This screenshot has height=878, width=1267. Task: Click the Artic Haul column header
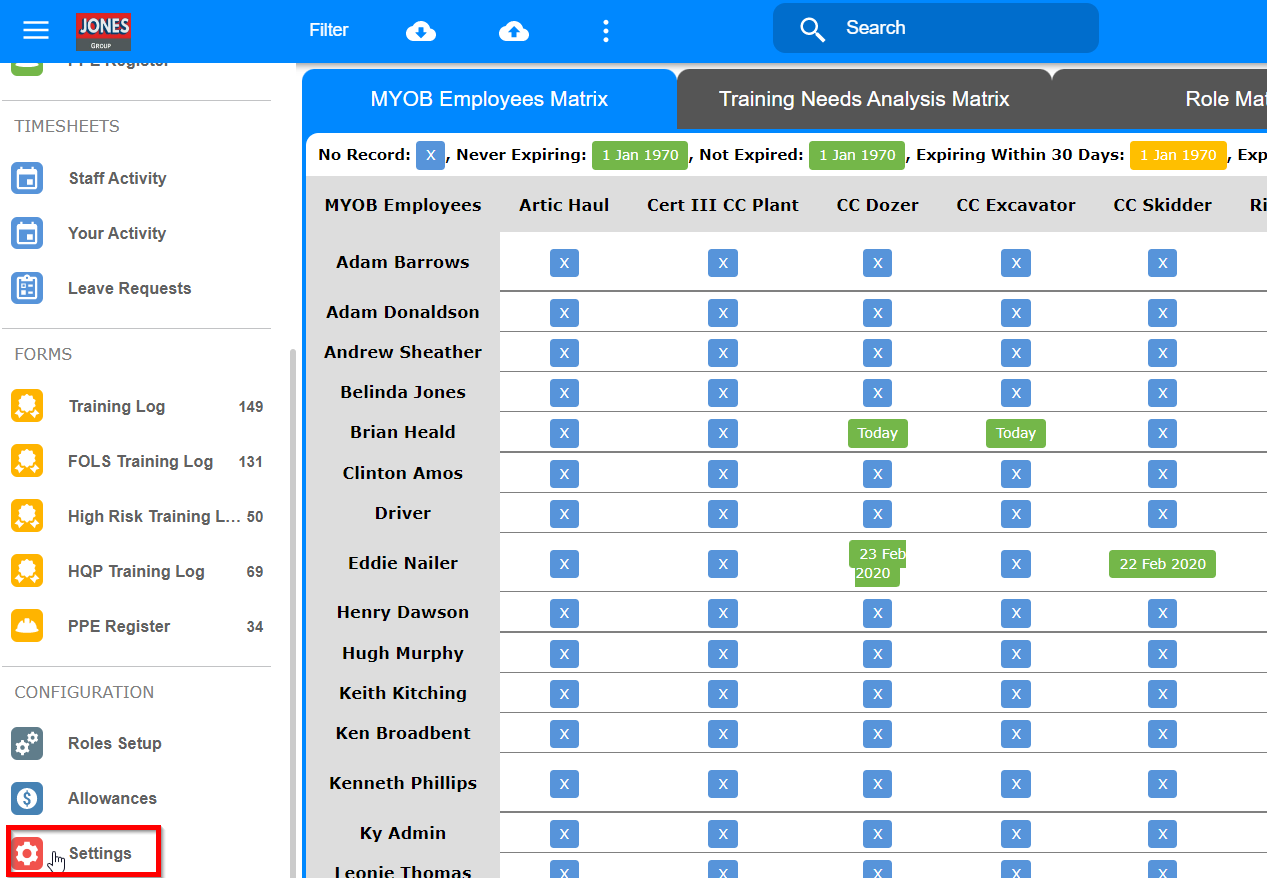pos(564,205)
